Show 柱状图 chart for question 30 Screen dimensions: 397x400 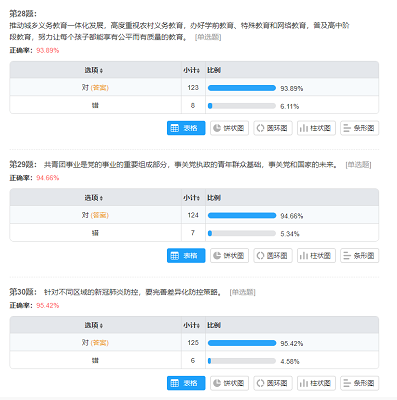(316, 383)
